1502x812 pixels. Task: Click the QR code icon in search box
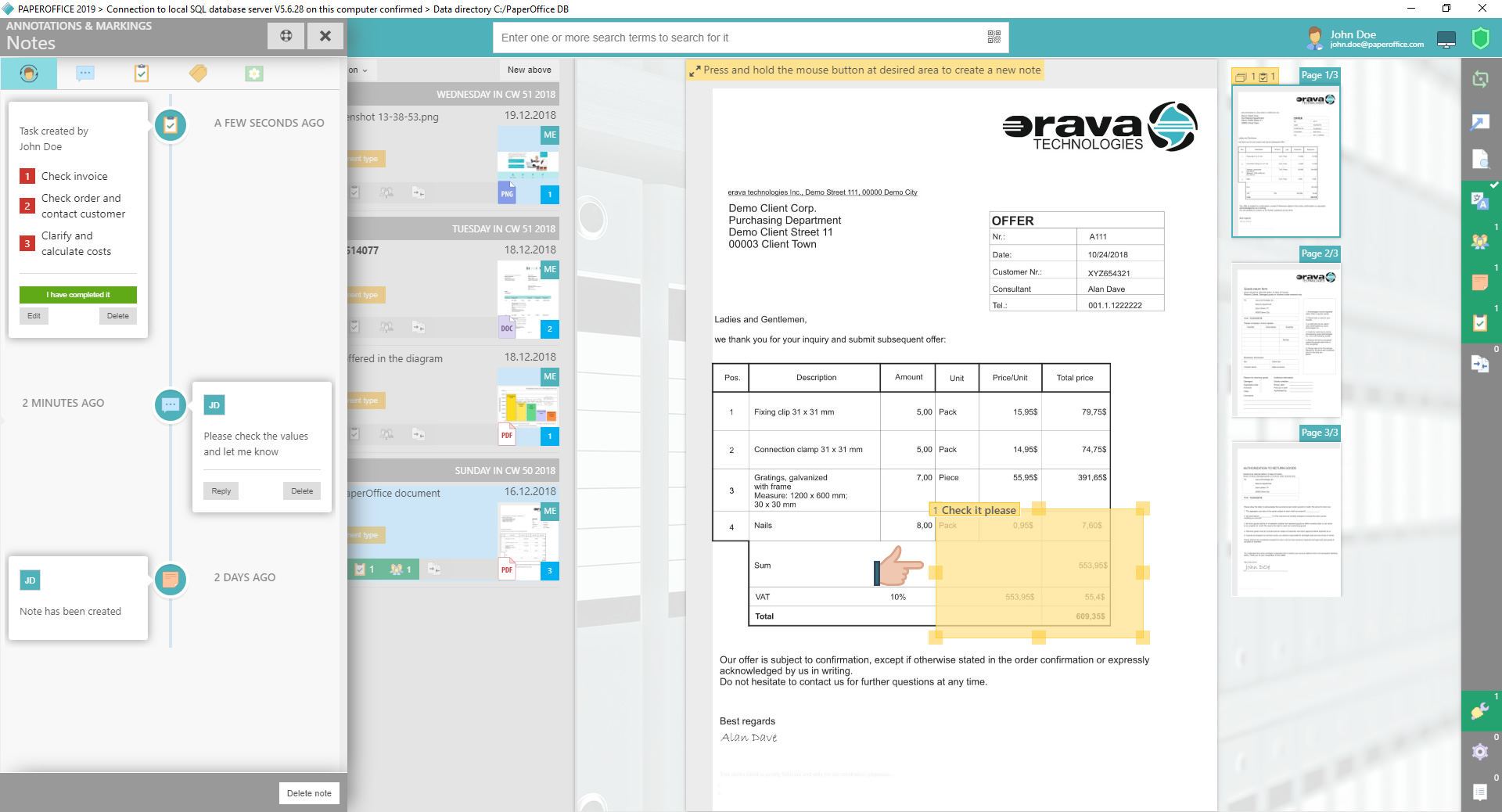994,37
